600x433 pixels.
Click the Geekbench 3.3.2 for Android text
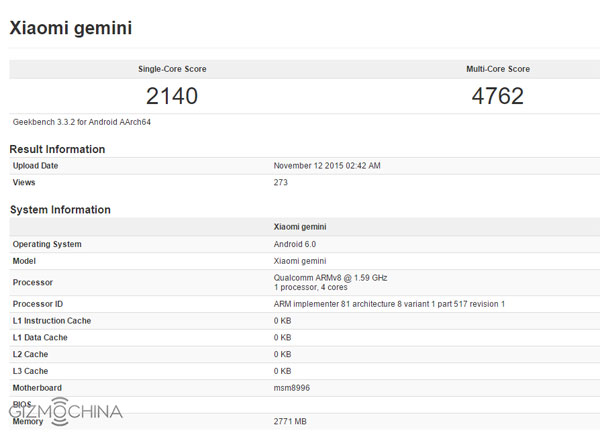point(81,122)
